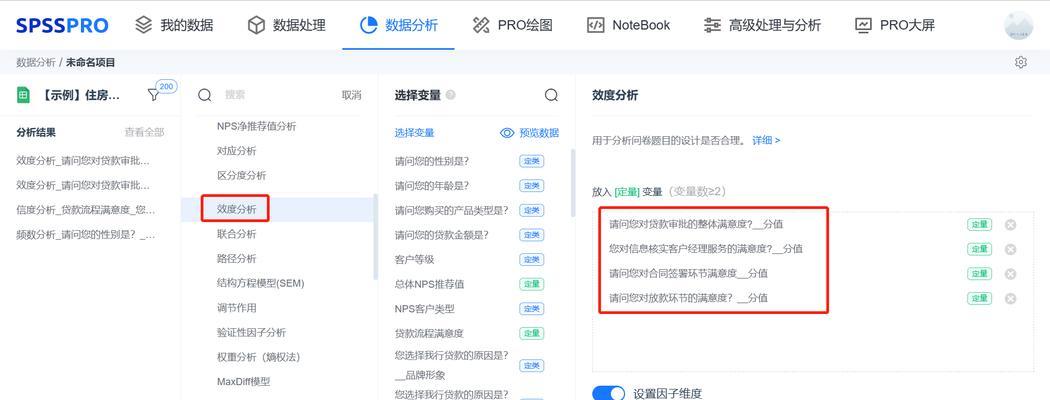Open 高级处理与分析 tab
The width and height of the screenshot is (1050, 400).
[762, 25]
